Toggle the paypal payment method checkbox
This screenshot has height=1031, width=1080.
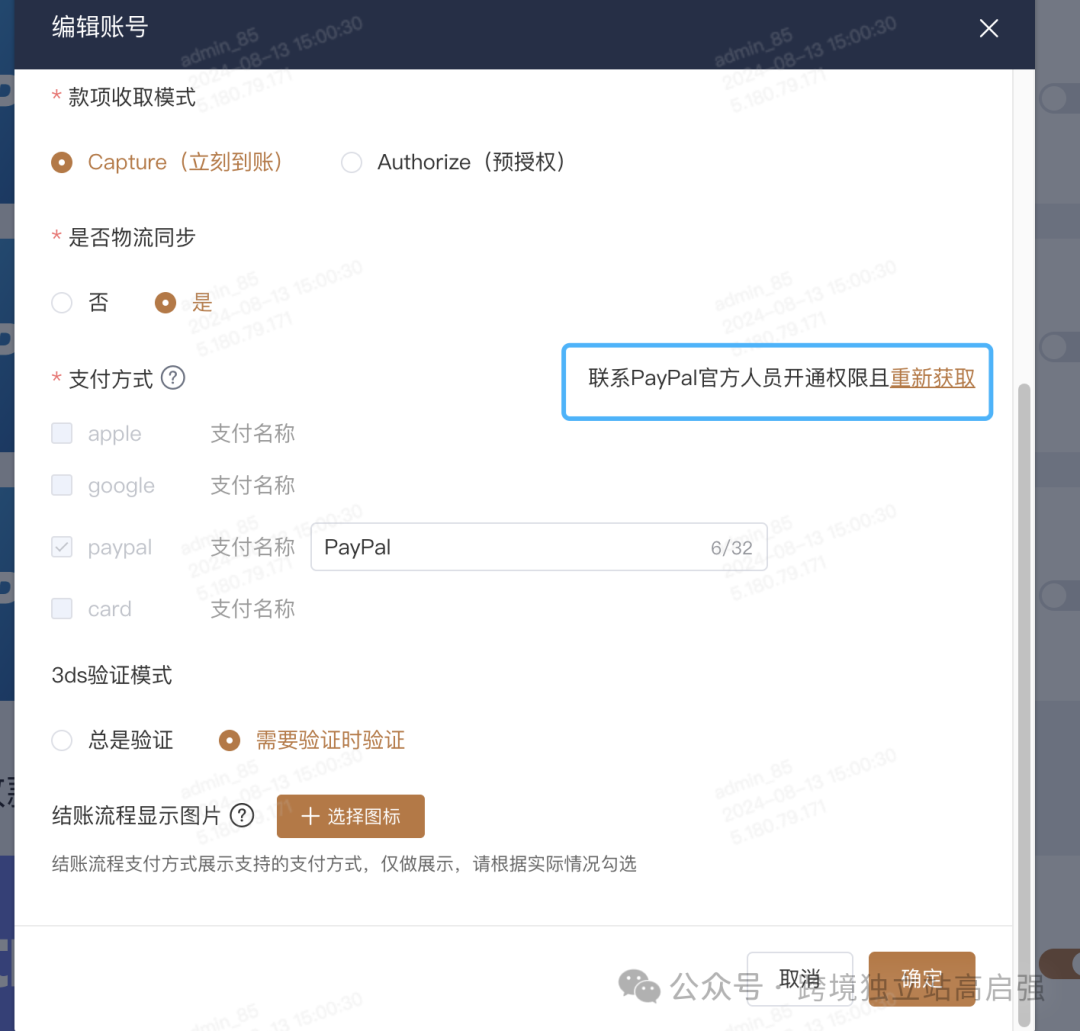(x=62, y=547)
